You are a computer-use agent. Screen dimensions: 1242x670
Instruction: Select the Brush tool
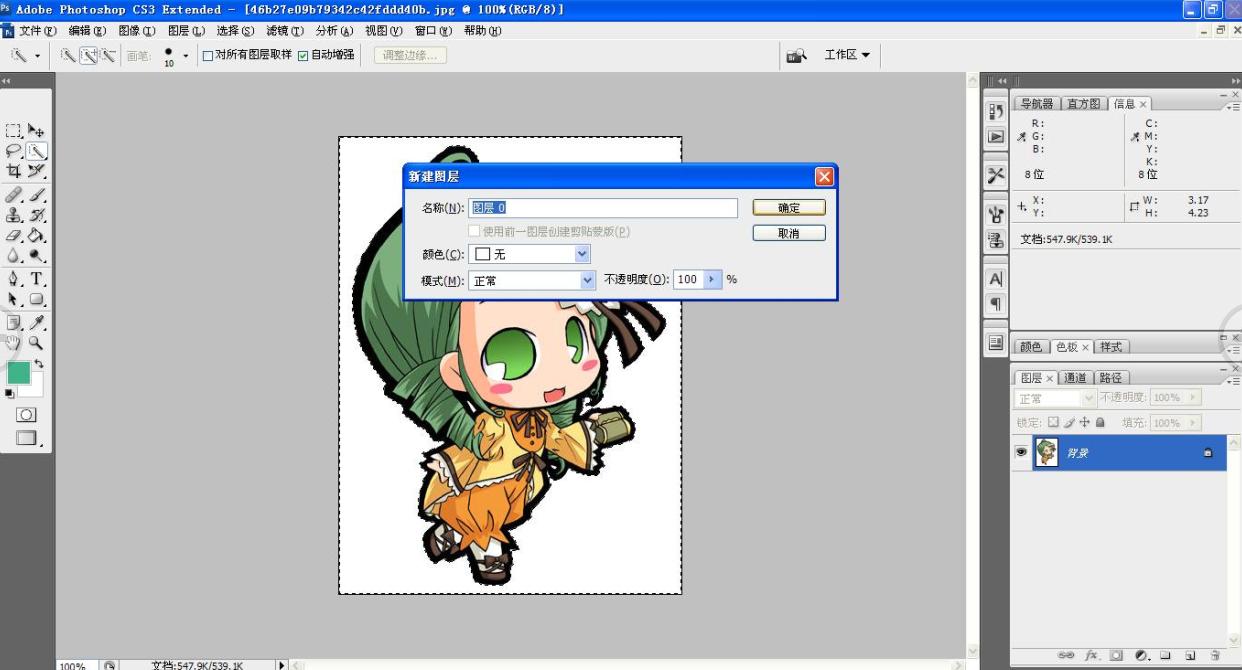[36, 194]
